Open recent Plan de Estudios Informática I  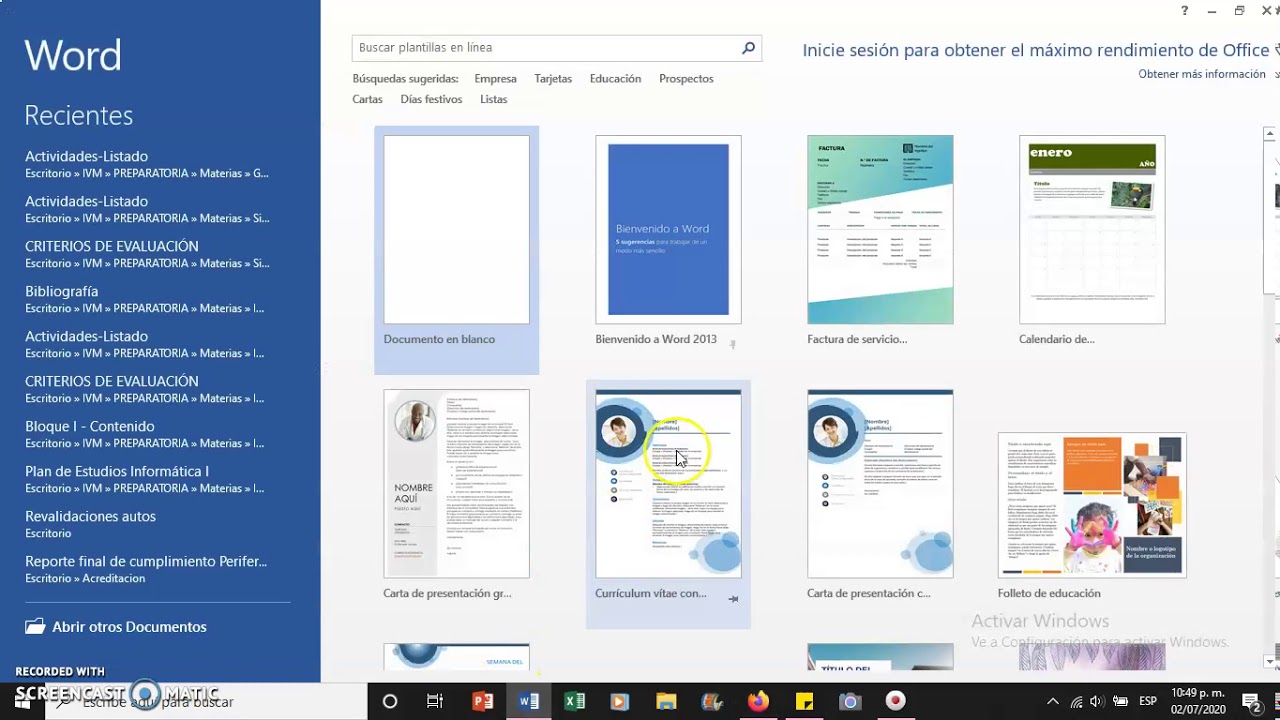145,479
